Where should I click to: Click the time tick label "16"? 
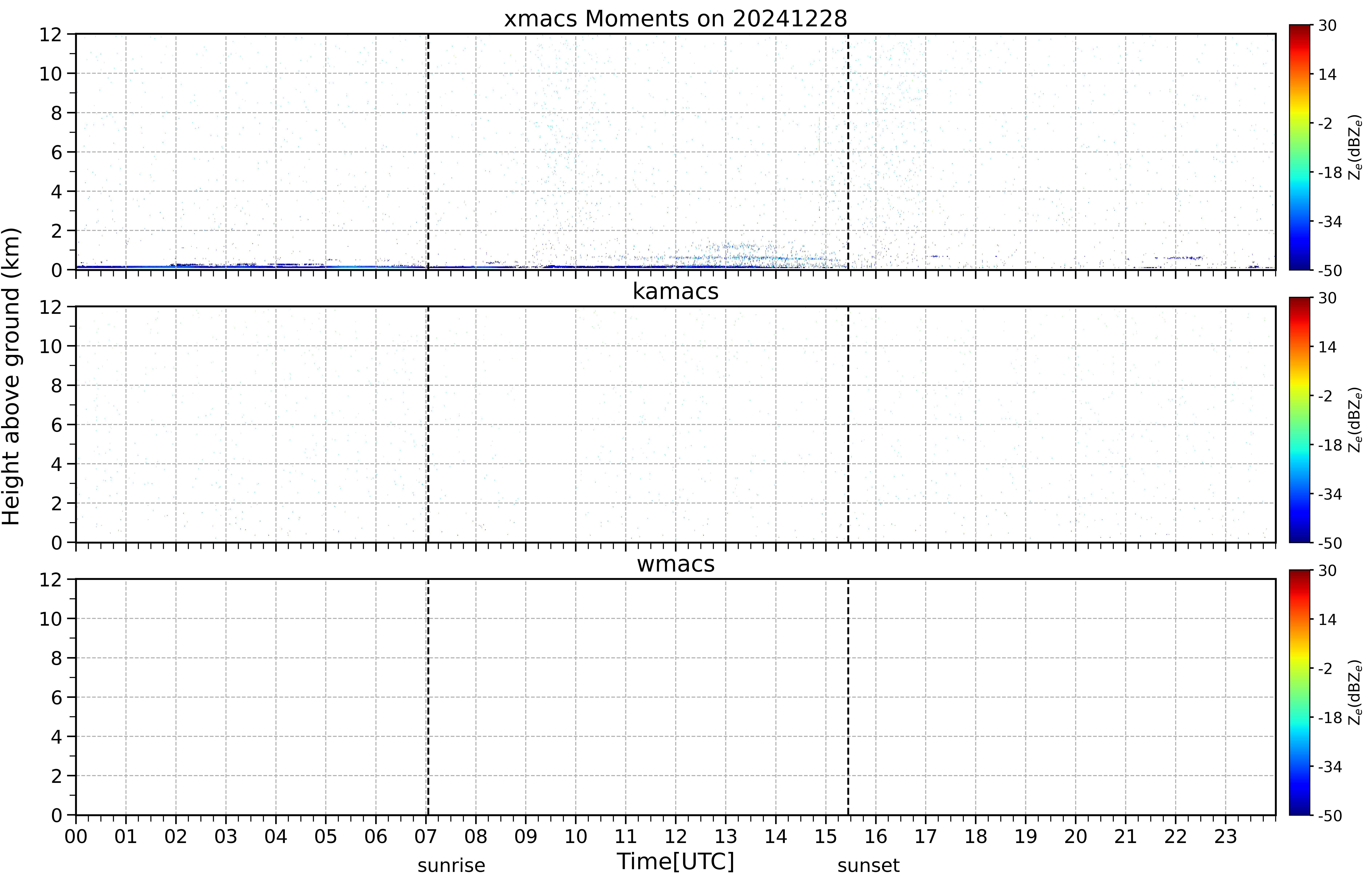click(876, 837)
